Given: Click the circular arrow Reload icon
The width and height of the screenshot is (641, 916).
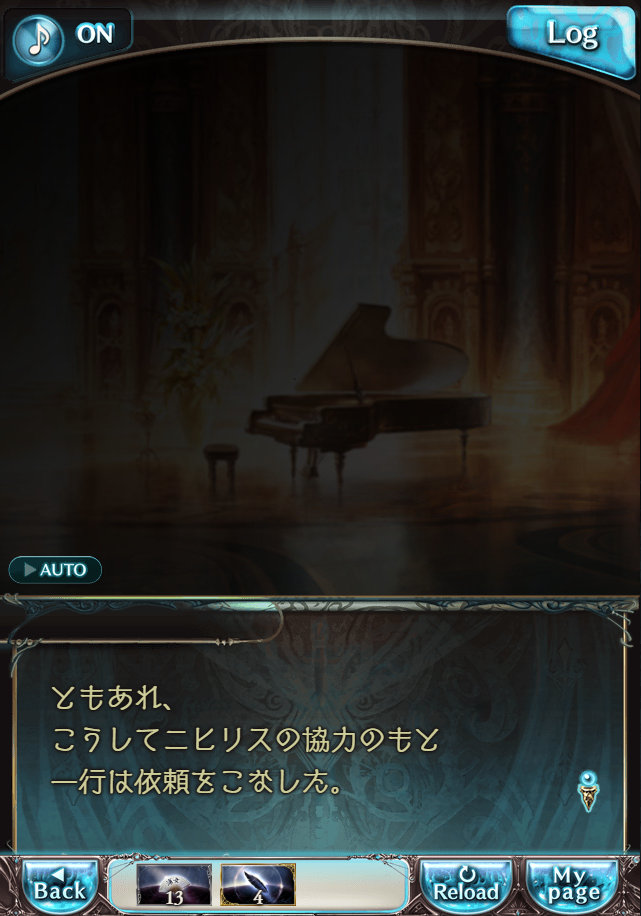Looking at the screenshot, I should tap(467, 875).
